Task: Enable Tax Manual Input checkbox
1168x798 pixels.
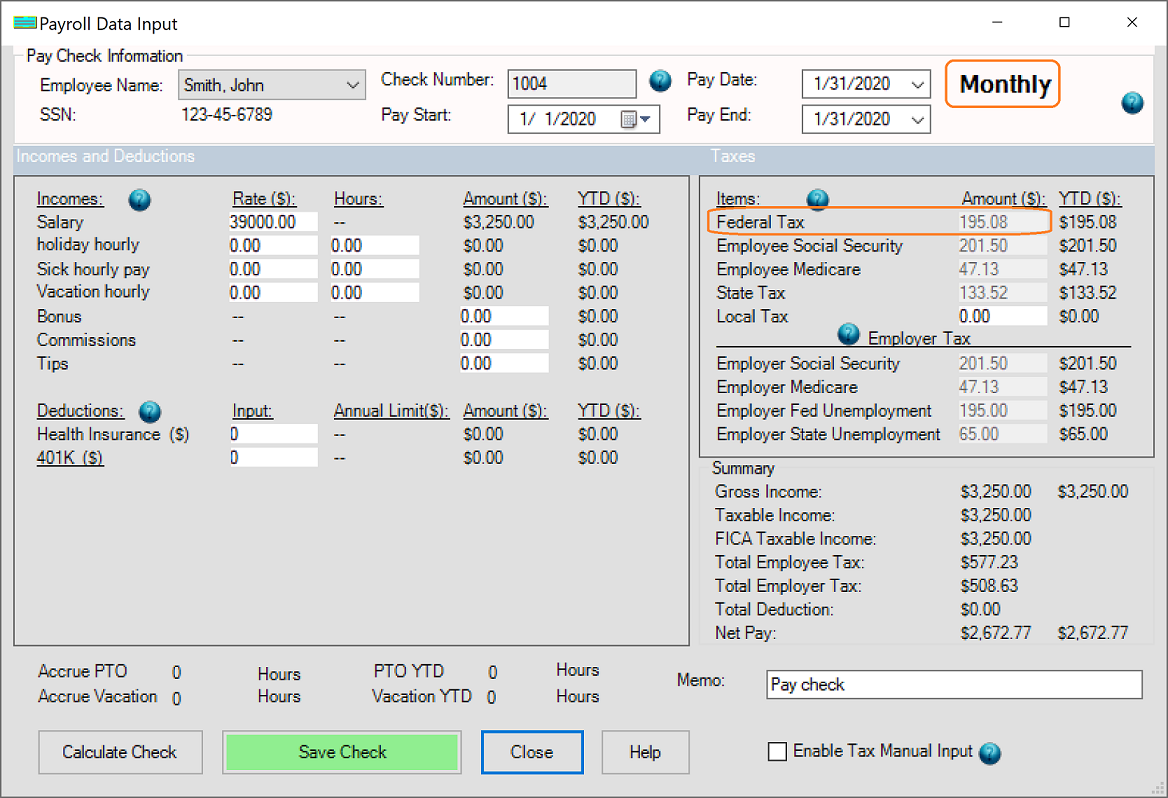Action: (x=777, y=752)
